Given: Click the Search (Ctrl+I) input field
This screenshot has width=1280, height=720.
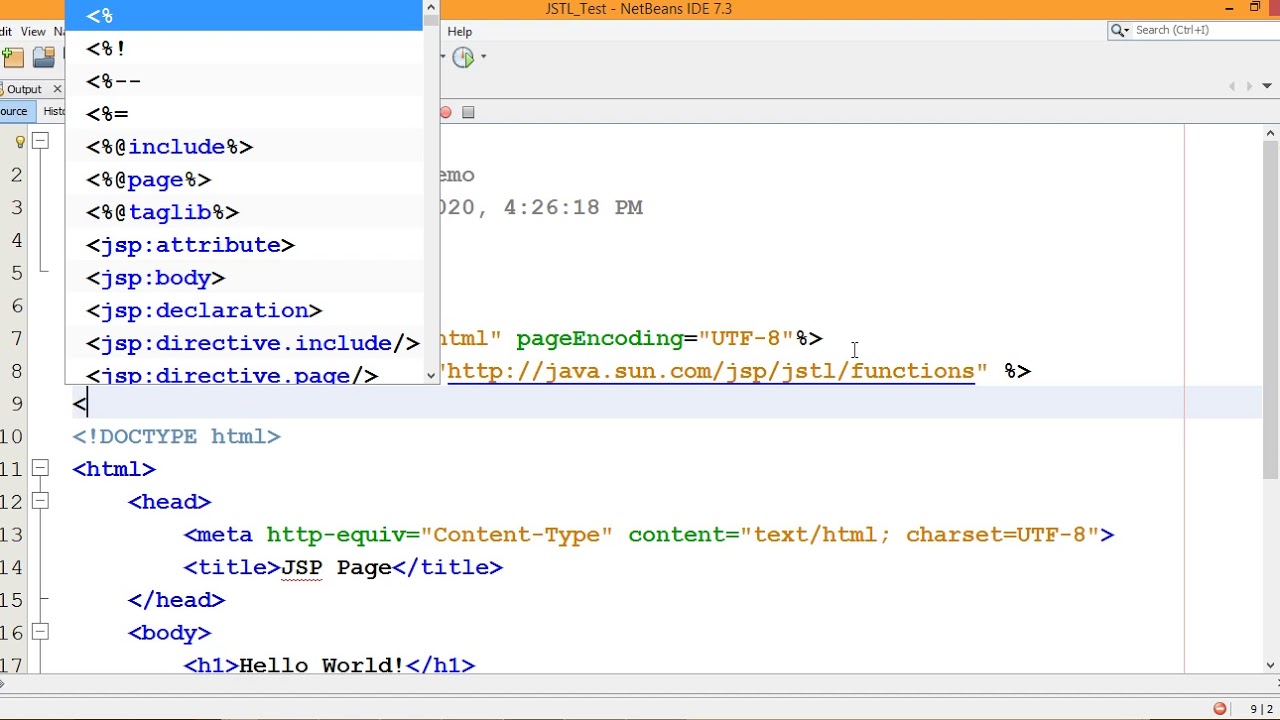Looking at the screenshot, I should 1203,30.
